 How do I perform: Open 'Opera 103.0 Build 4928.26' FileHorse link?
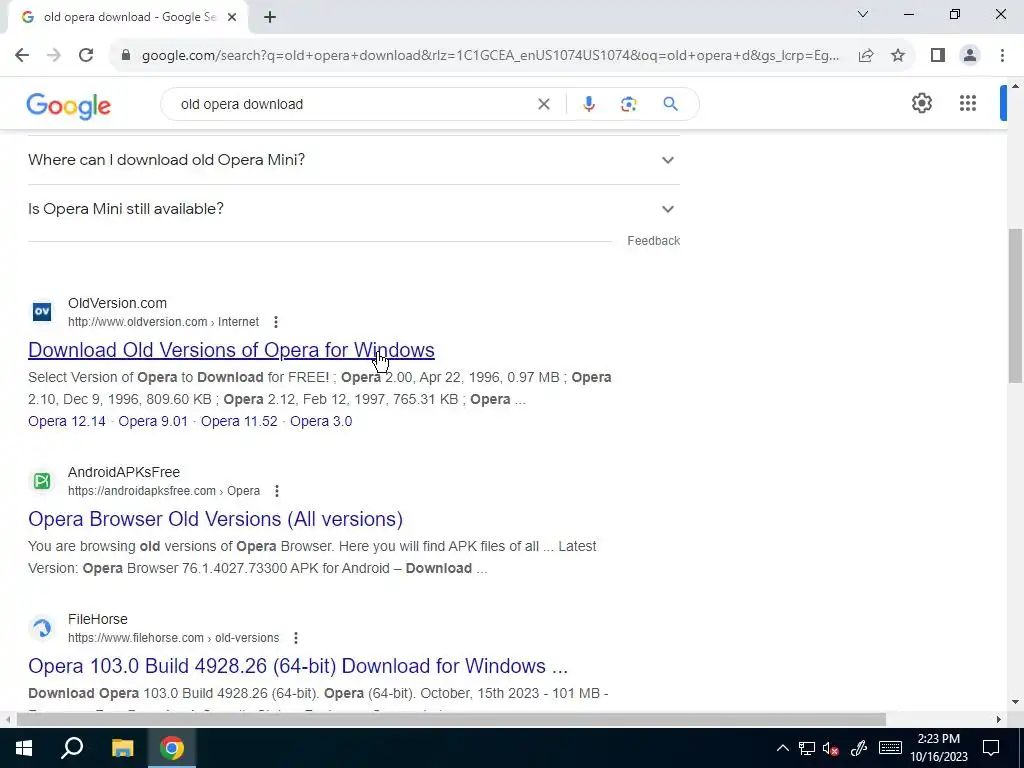point(298,666)
